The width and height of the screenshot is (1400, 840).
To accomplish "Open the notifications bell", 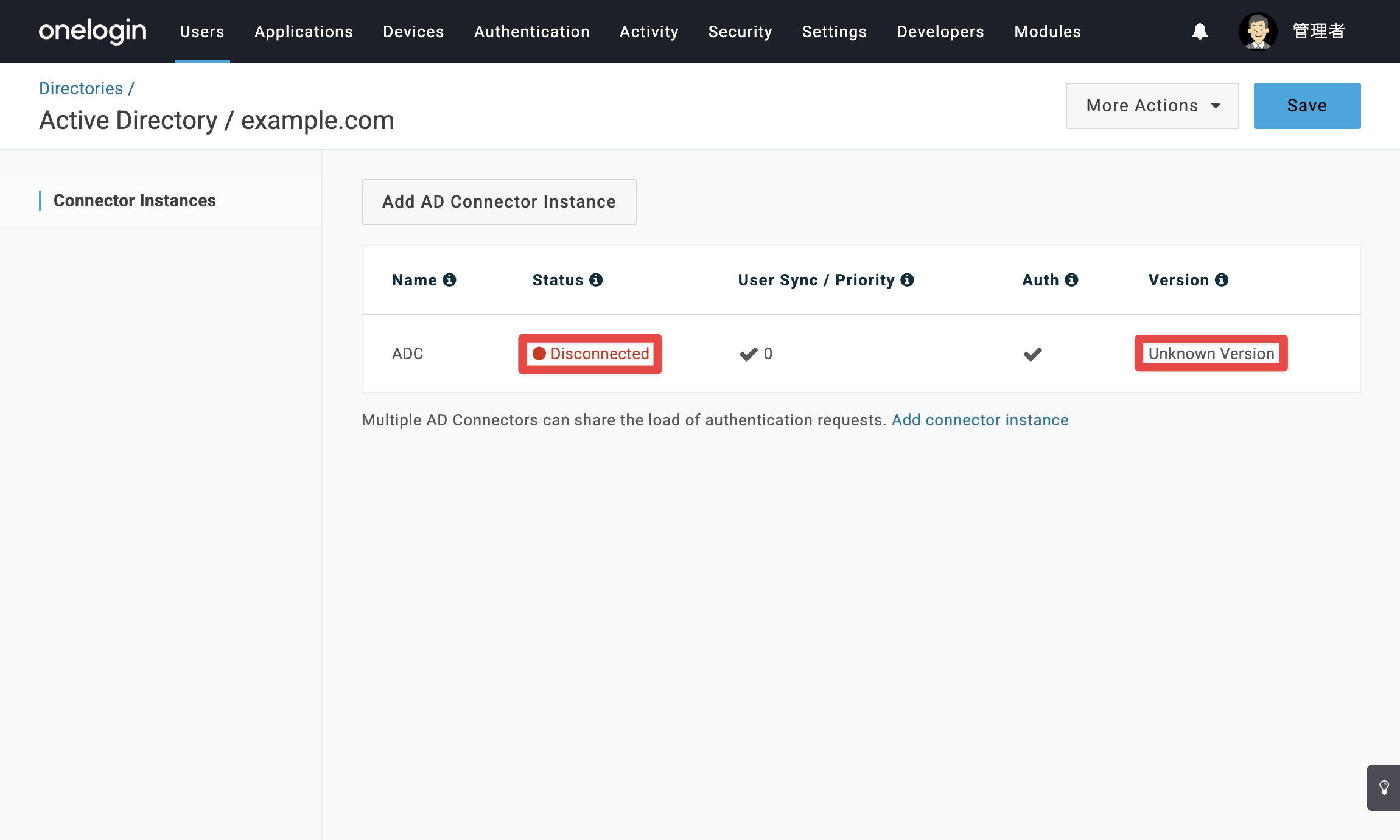I will click(x=1200, y=31).
